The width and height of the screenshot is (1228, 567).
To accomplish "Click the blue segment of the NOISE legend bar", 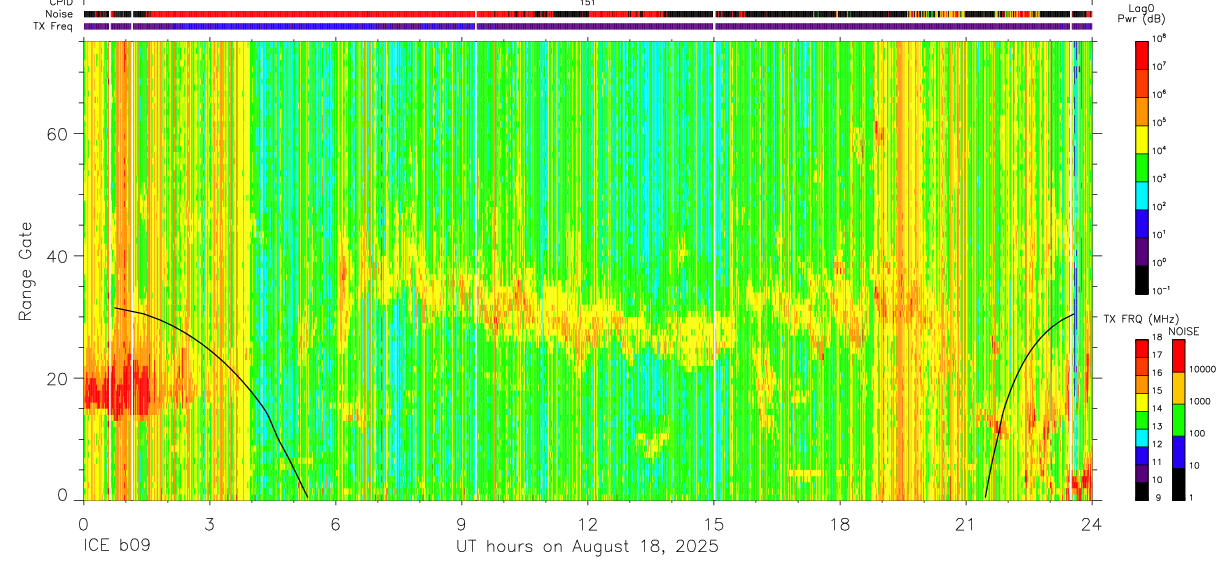I will pos(1178,452).
